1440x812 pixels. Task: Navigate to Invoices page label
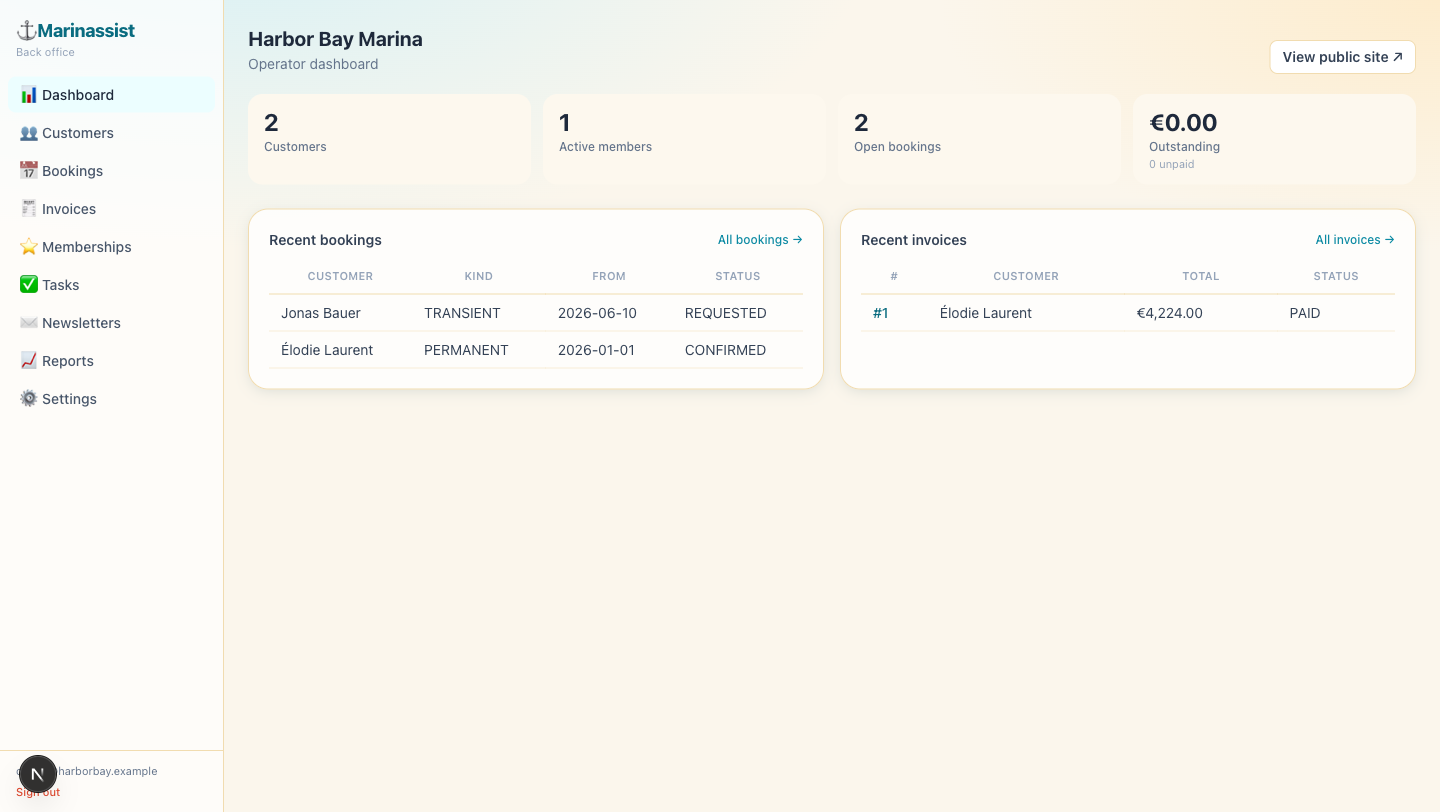point(69,209)
